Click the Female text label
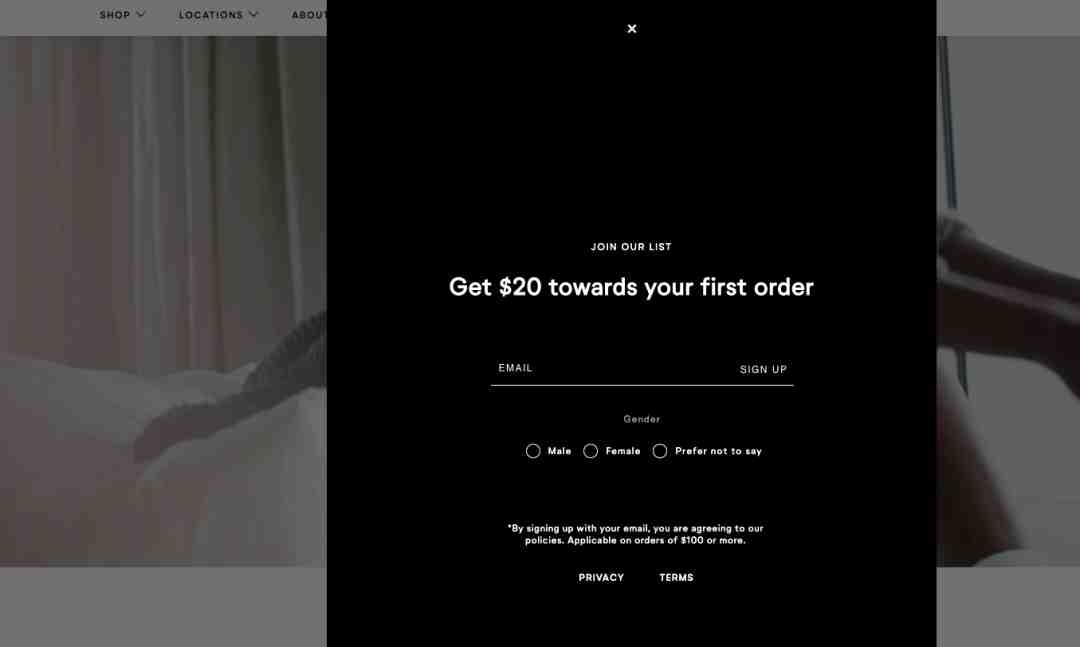The height and width of the screenshot is (647, 1080). (623, 451)
